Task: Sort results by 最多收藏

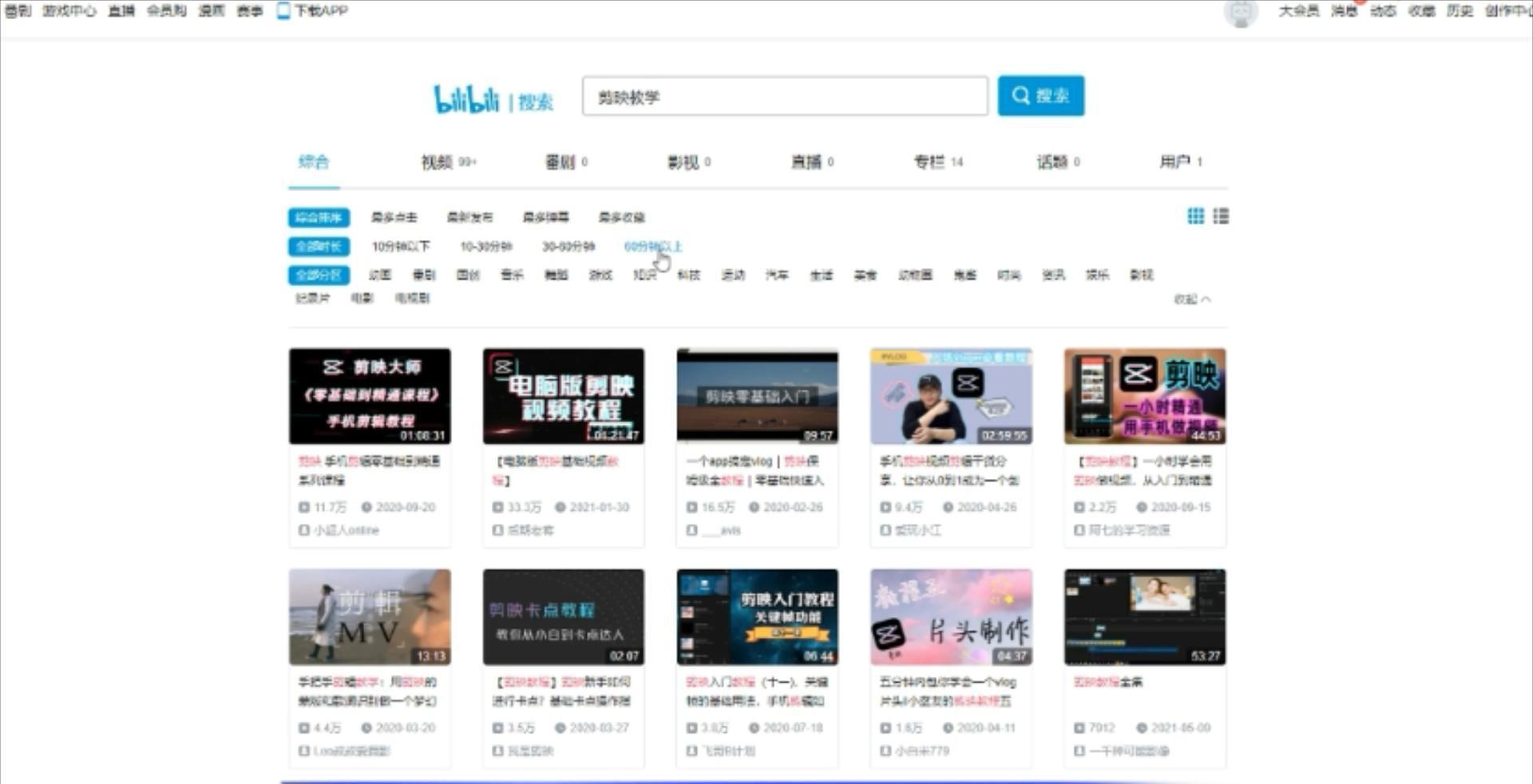Action: pos(622,217)
